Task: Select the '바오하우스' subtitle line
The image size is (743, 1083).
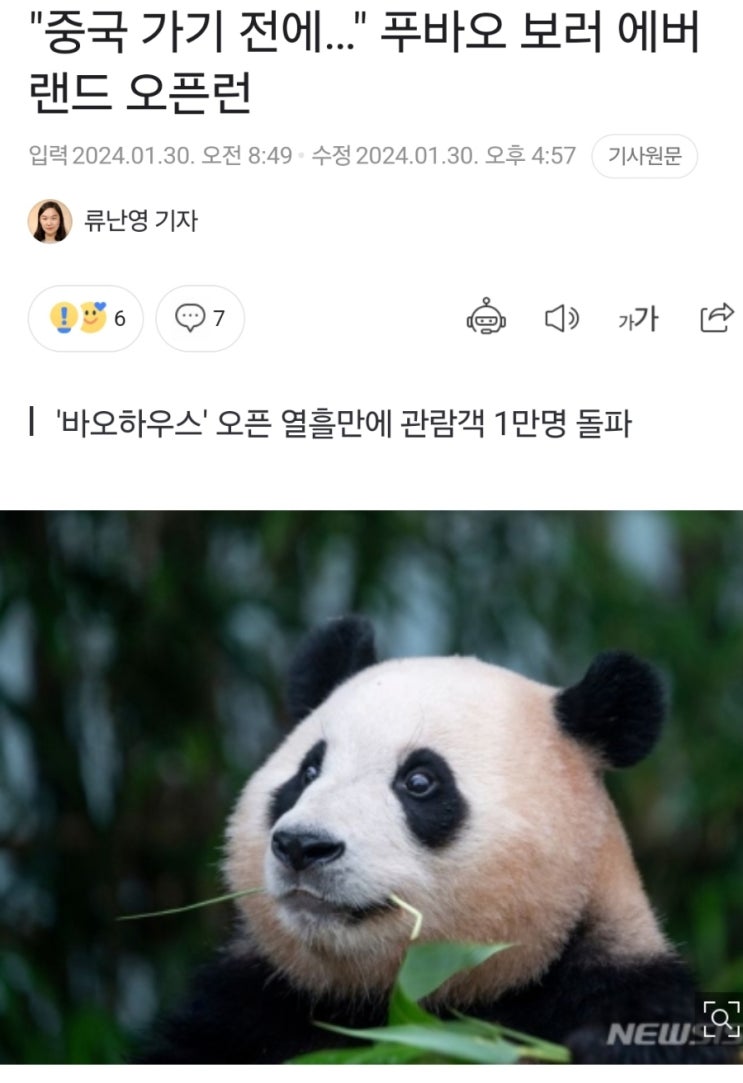Action: point(343,423)
